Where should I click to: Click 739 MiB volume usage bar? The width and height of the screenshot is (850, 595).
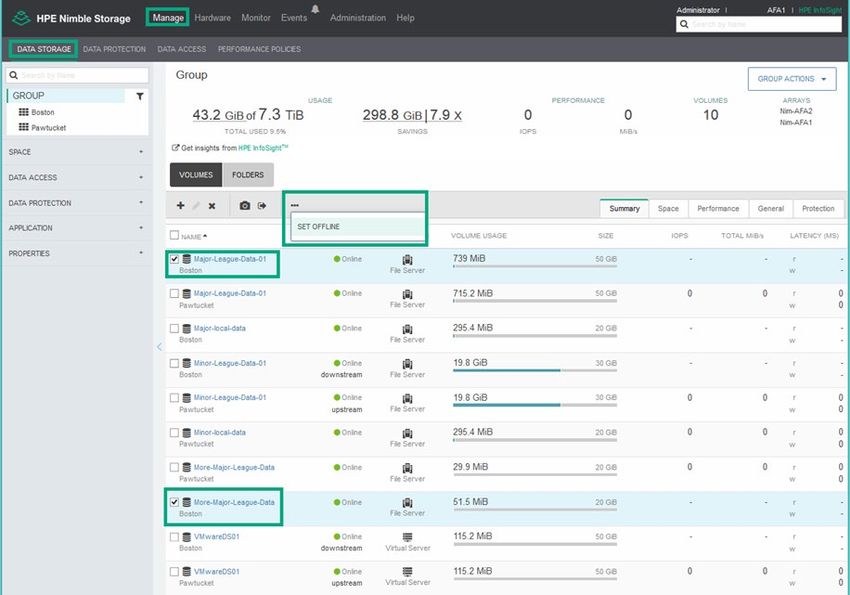[x=535, y=266]
